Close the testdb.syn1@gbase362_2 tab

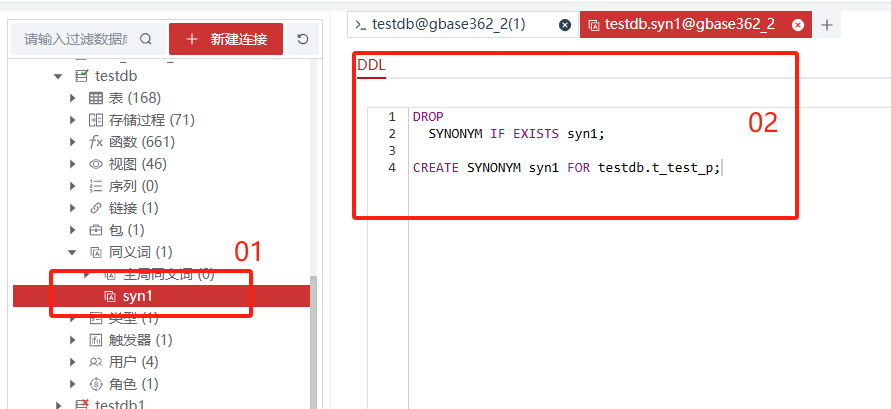(797, 24)
